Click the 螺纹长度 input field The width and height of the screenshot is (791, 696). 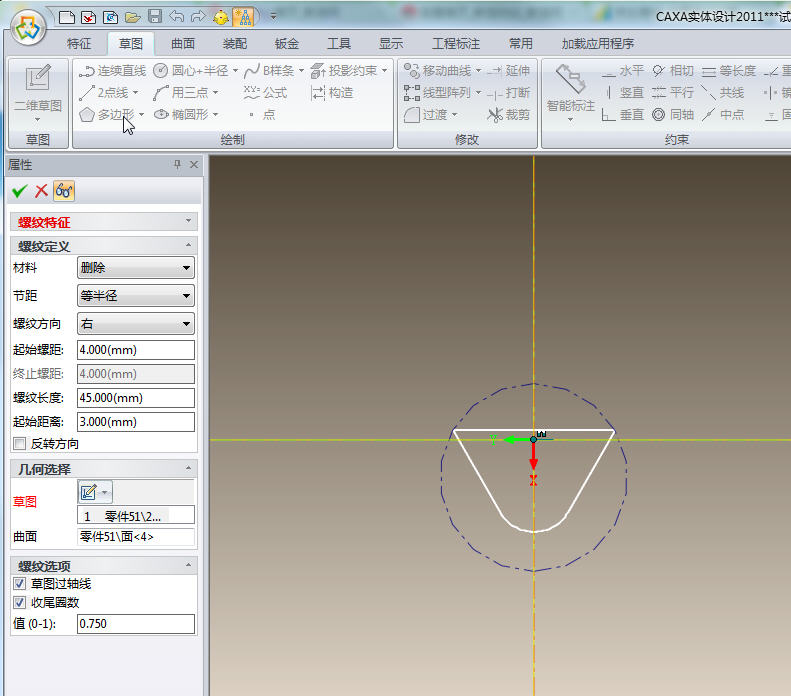tap(135, 398)
